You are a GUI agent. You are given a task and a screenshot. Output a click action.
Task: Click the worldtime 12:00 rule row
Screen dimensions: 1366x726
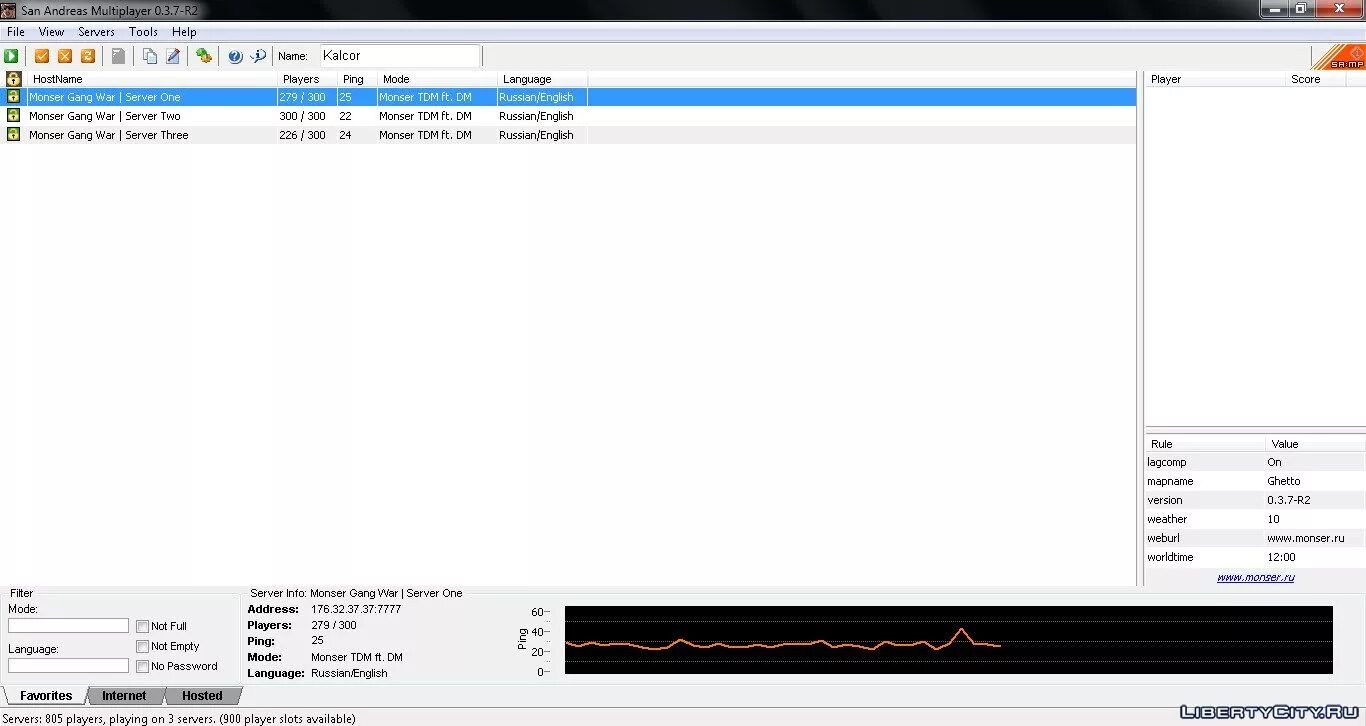tap(1255, 557)
